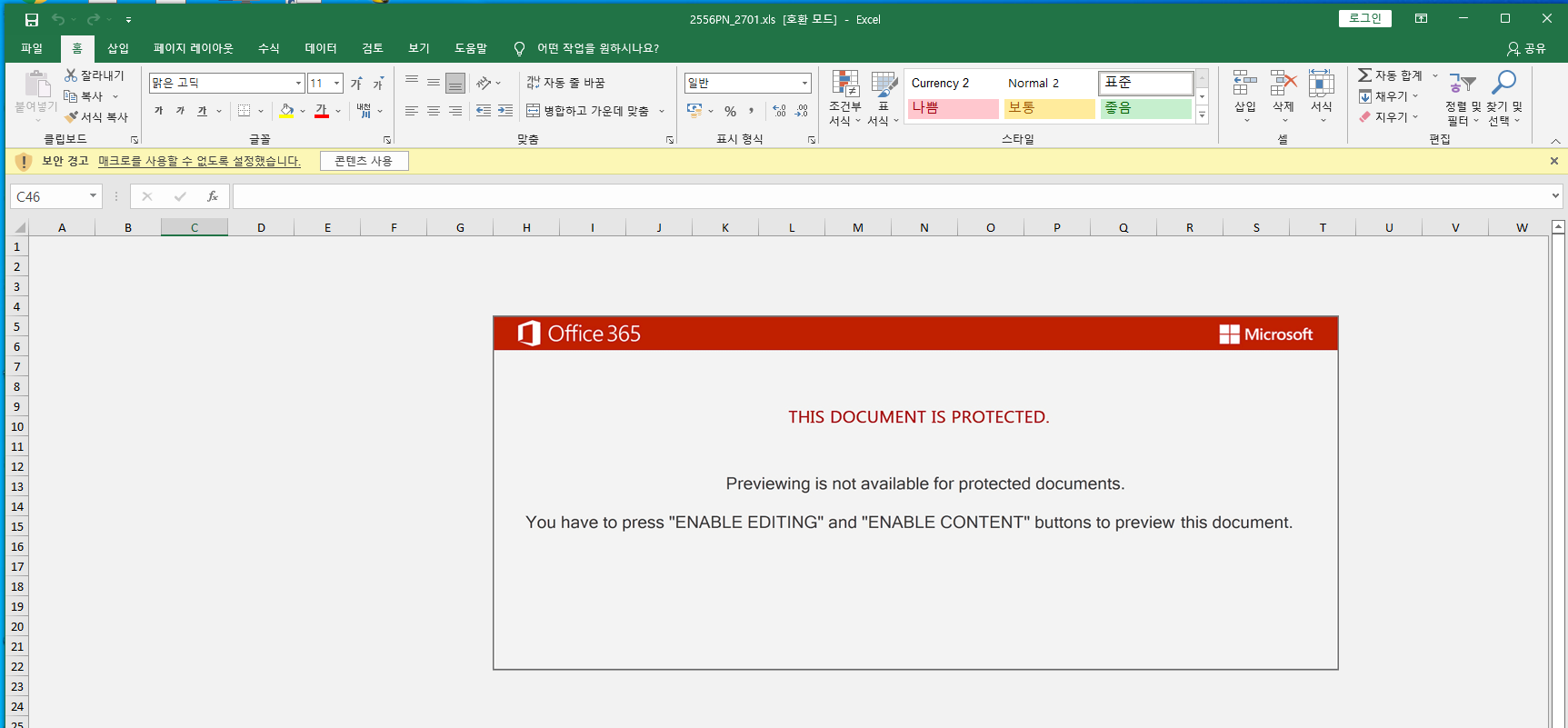Increase indent

tap(505, 111)
